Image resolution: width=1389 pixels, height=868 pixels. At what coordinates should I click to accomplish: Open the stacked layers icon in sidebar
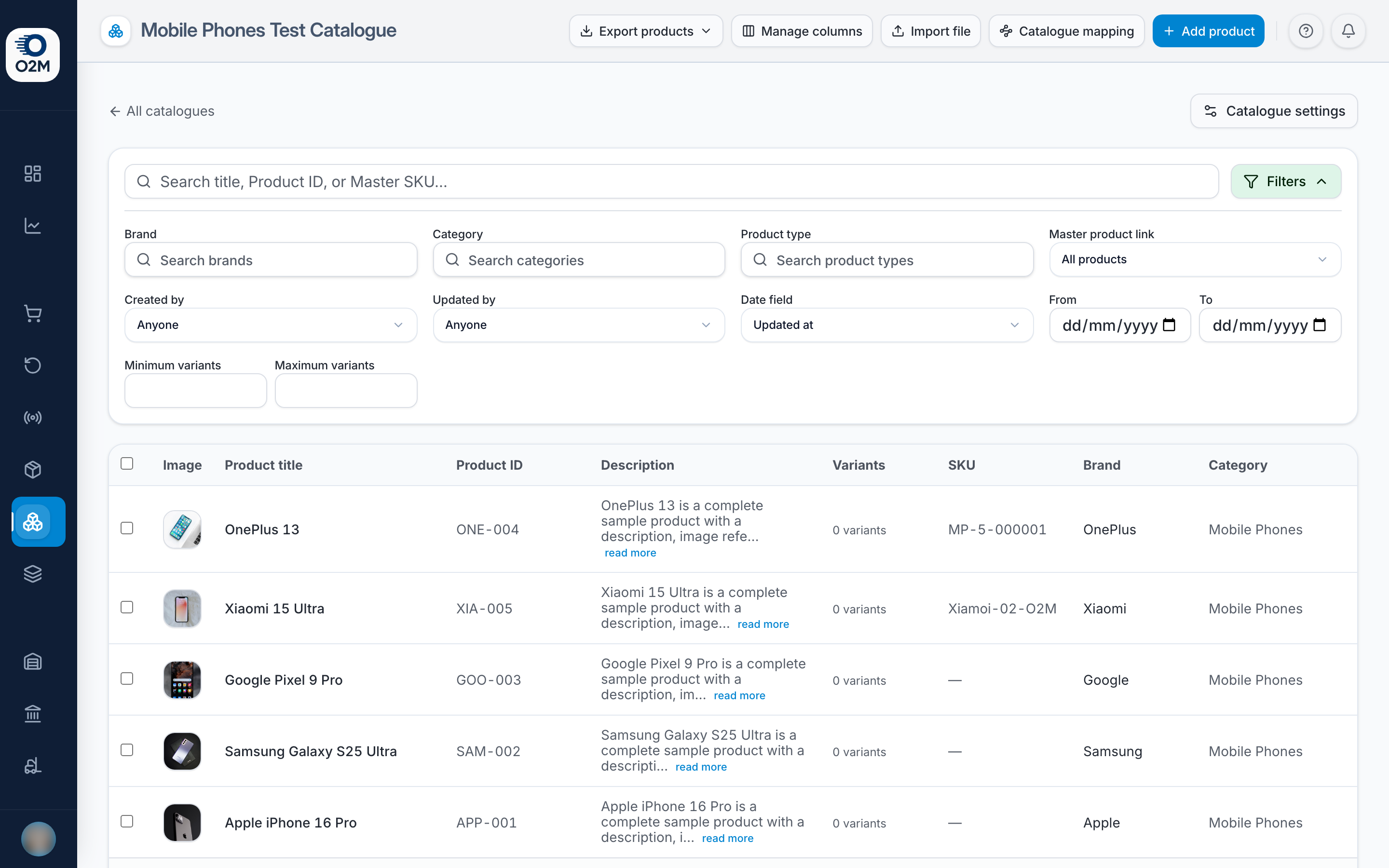33,573
